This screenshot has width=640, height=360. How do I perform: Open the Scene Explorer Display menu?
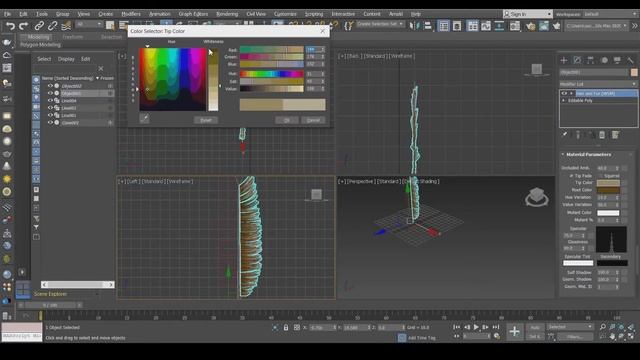click(x=66, y=59)
